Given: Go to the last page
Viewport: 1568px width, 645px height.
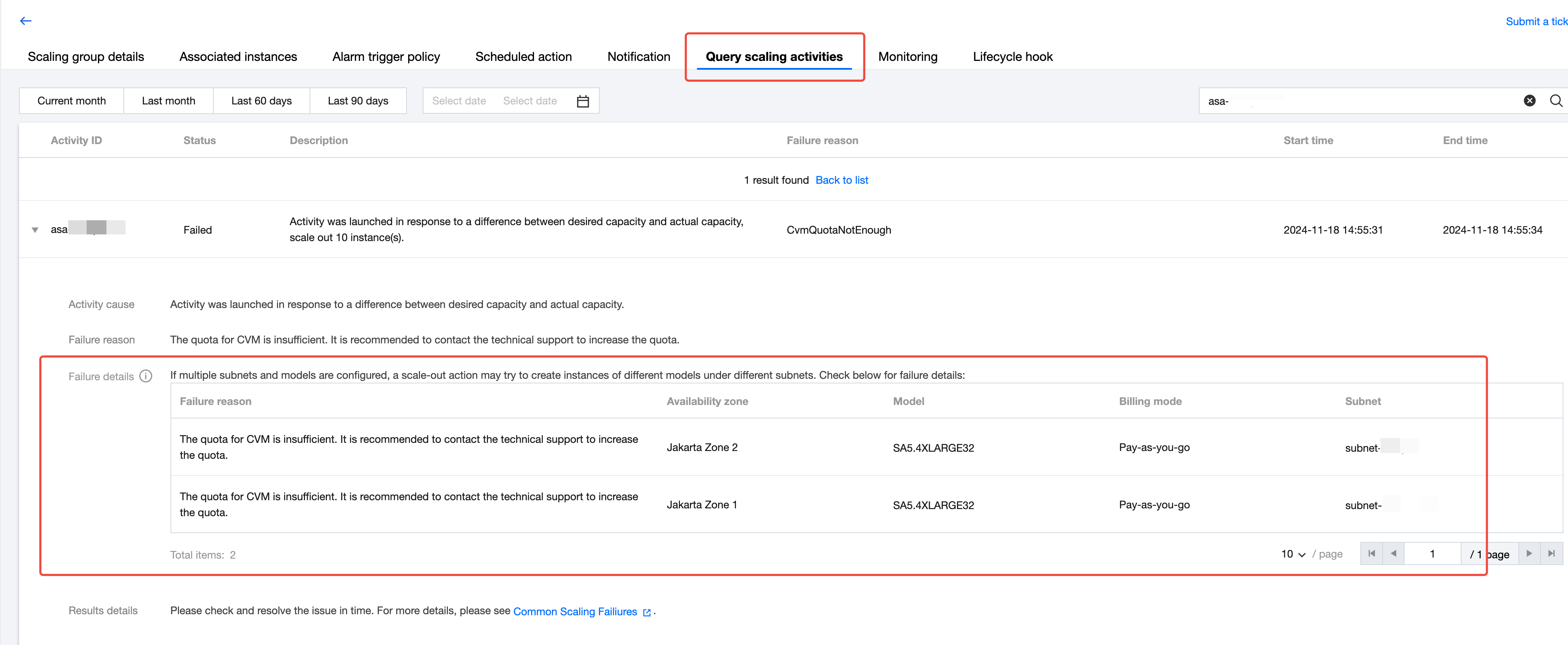Looking at the screenshot, I should pos(1552,554).
